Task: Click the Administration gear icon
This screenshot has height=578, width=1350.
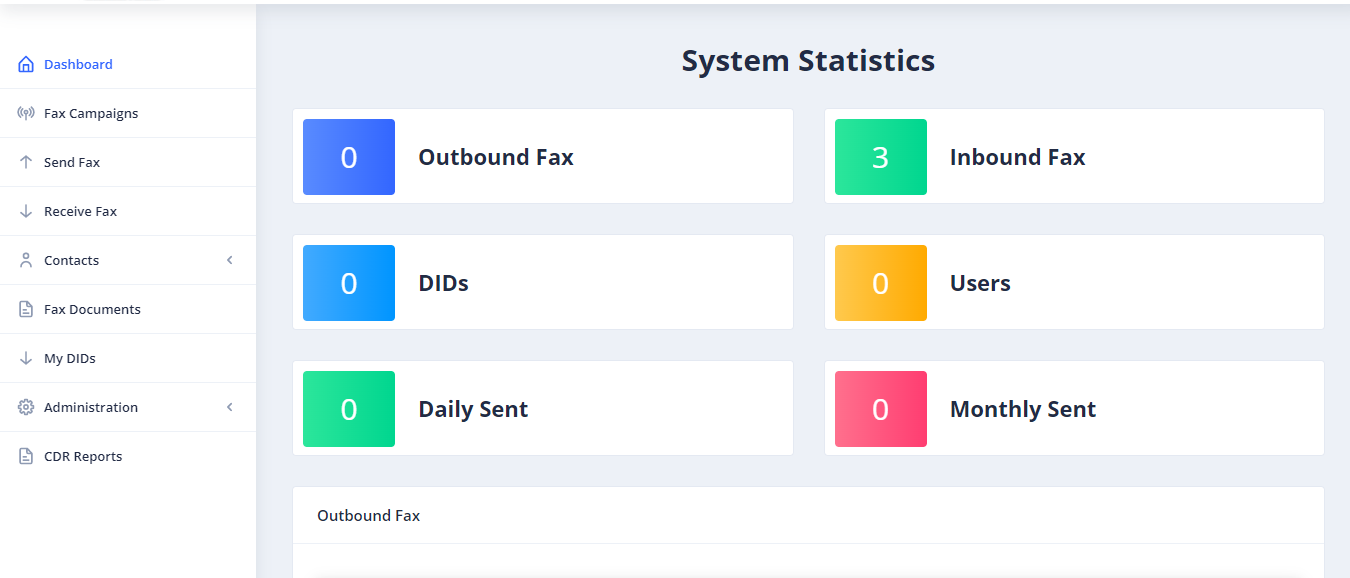Action: (26, 407)
